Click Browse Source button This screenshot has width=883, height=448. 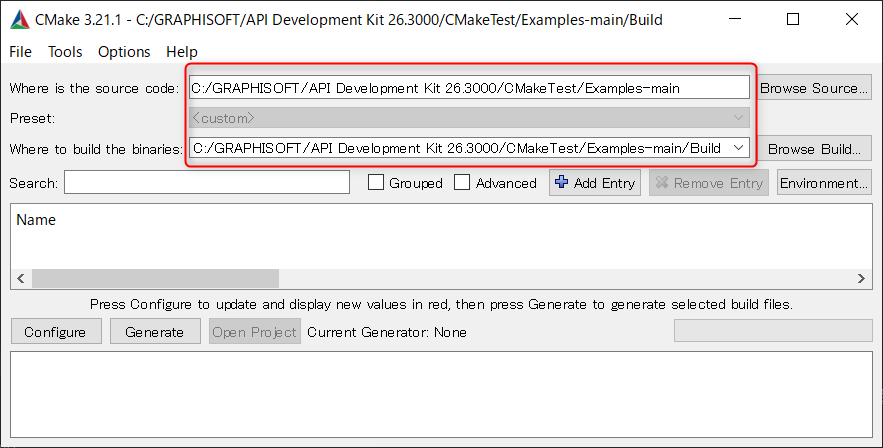[x=814, y=88]
